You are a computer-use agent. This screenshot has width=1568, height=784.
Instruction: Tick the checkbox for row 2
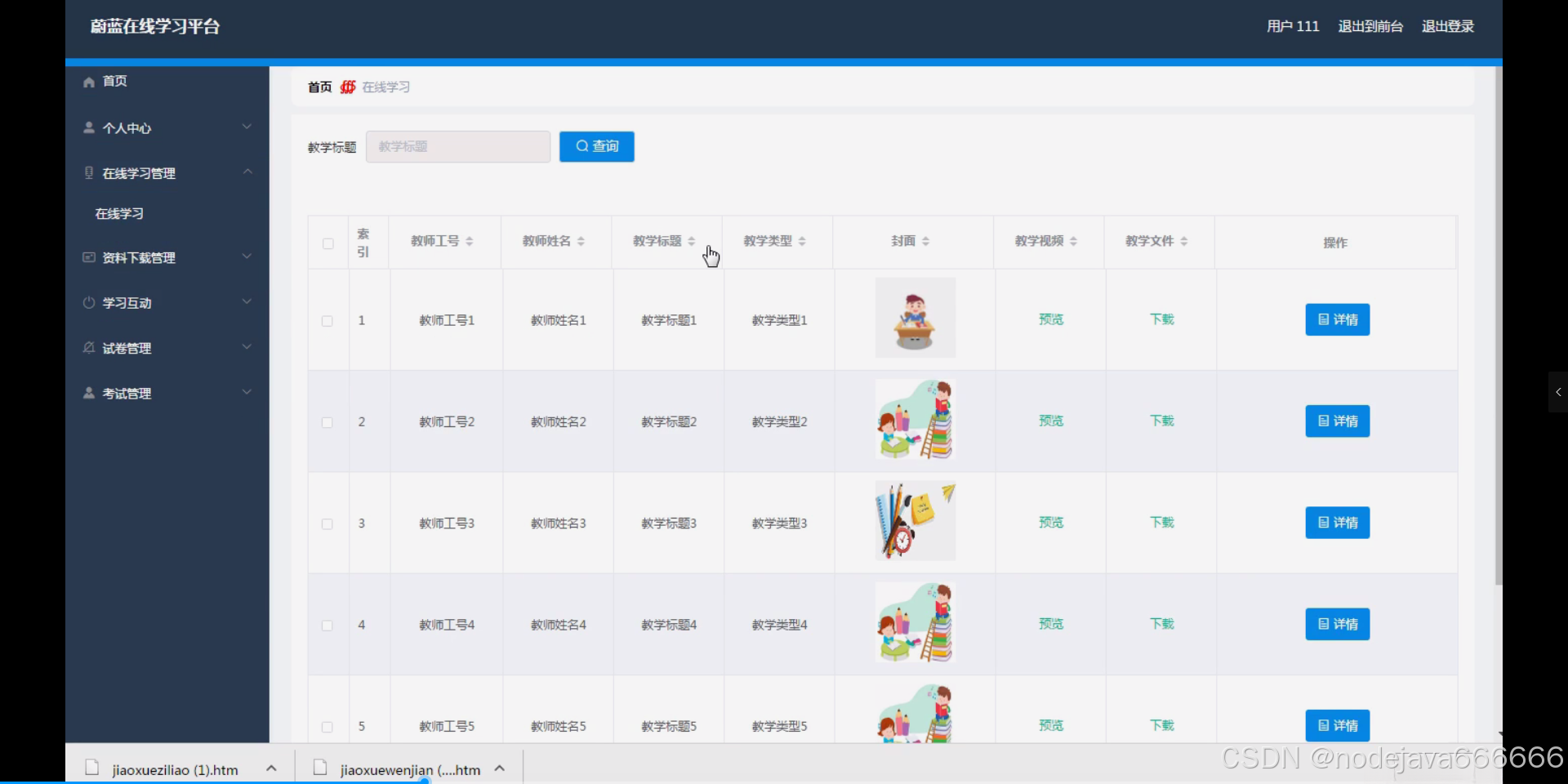pos(327,422)
